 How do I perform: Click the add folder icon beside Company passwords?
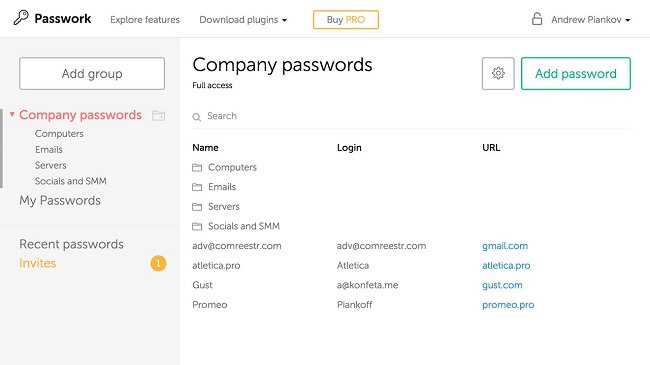point(158,115)
